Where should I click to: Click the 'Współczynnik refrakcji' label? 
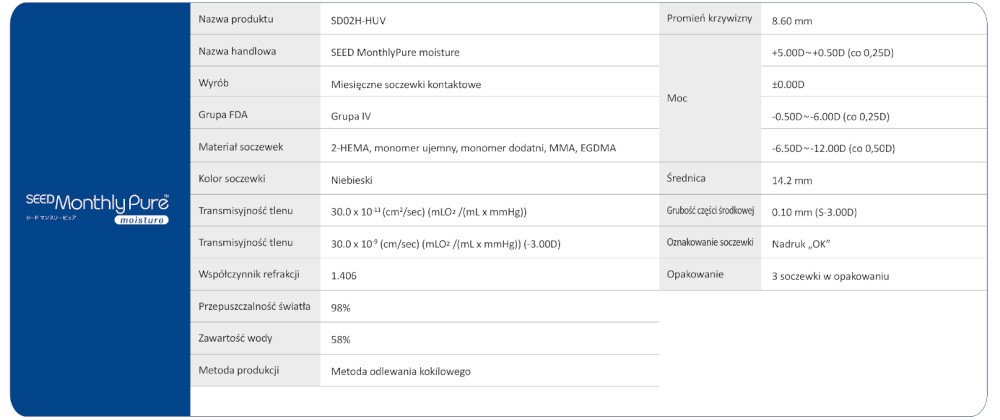coord(249,275)
